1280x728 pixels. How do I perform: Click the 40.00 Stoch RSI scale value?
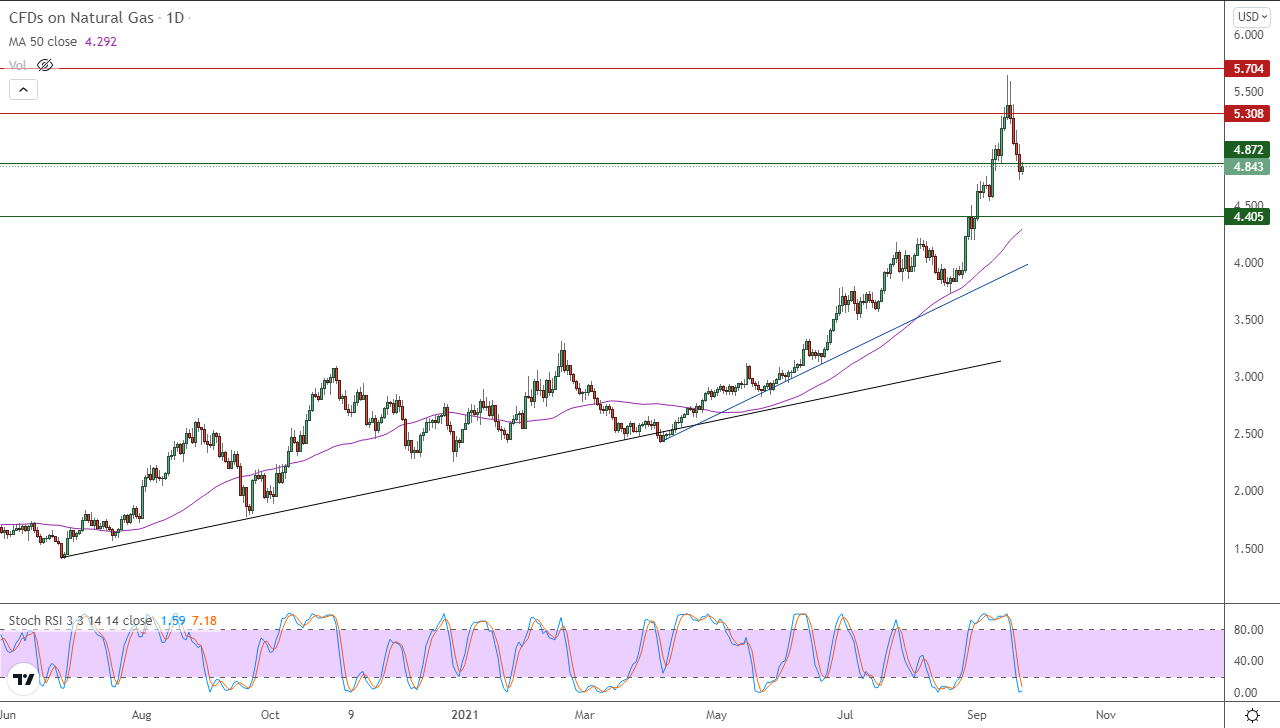click(x=1249, y=661)
